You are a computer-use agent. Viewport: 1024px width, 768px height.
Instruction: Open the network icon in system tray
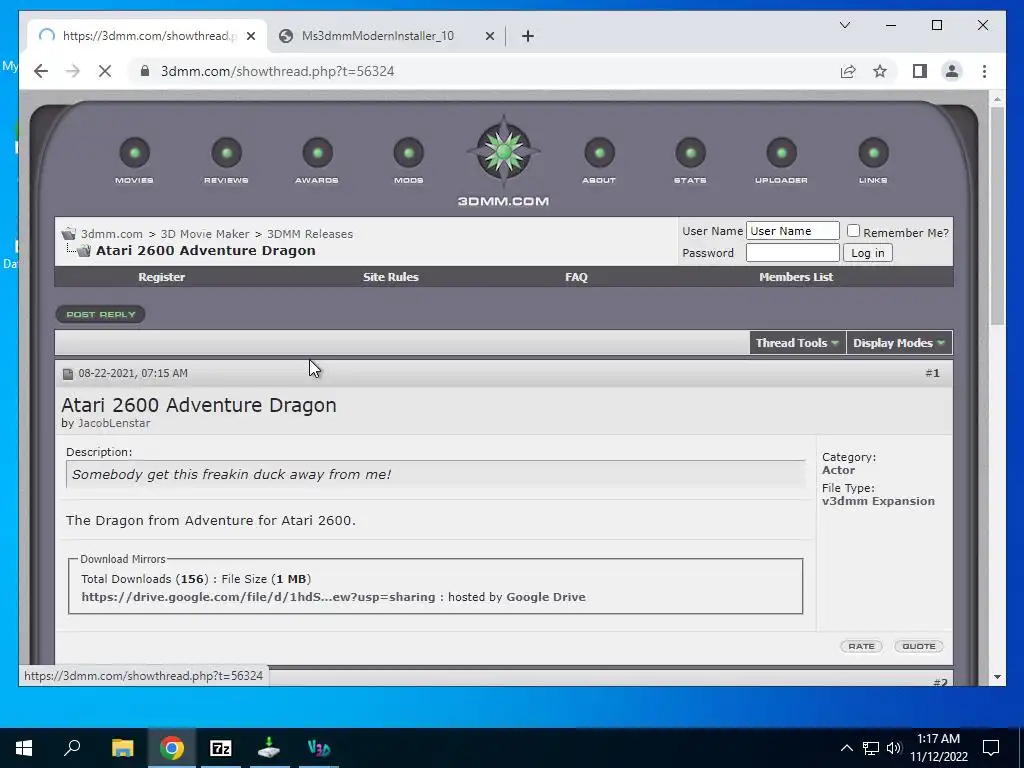pyautogui.click(x=871, y=748)
